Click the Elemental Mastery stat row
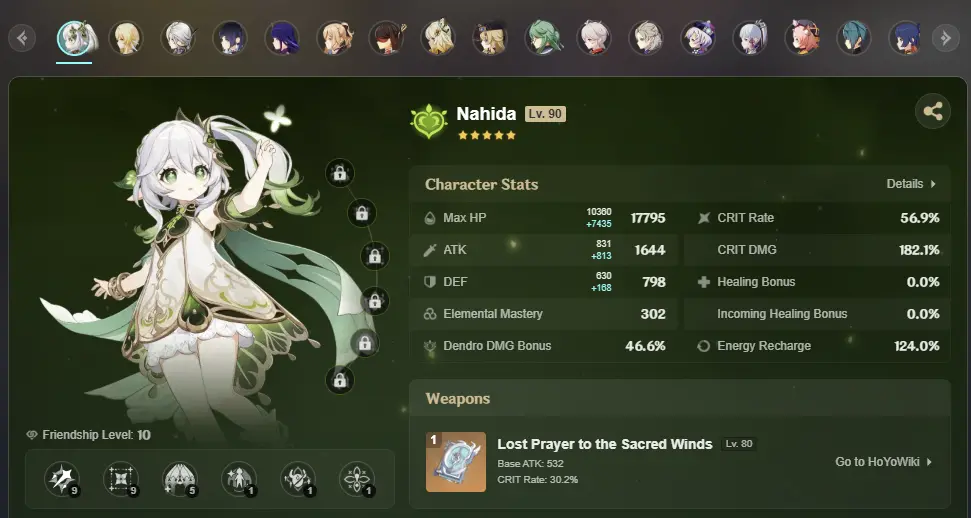The width and height of the screenshot is (971, 518). 544,314
